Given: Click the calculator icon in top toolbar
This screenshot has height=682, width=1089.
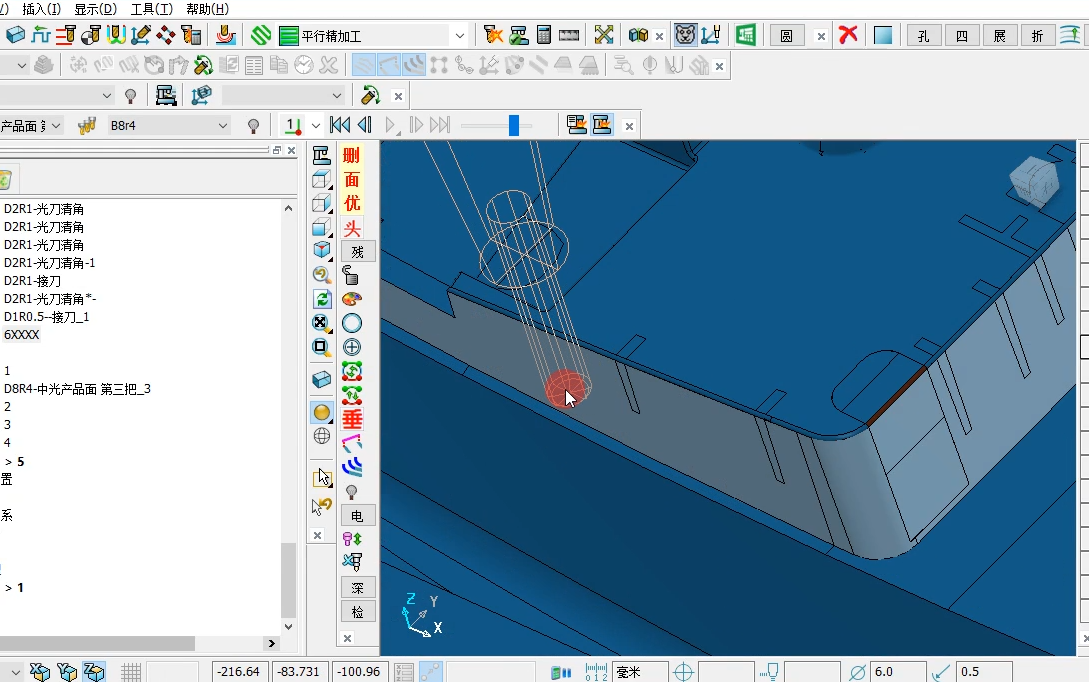Looking at the screenshot, I should coord(544,35).
